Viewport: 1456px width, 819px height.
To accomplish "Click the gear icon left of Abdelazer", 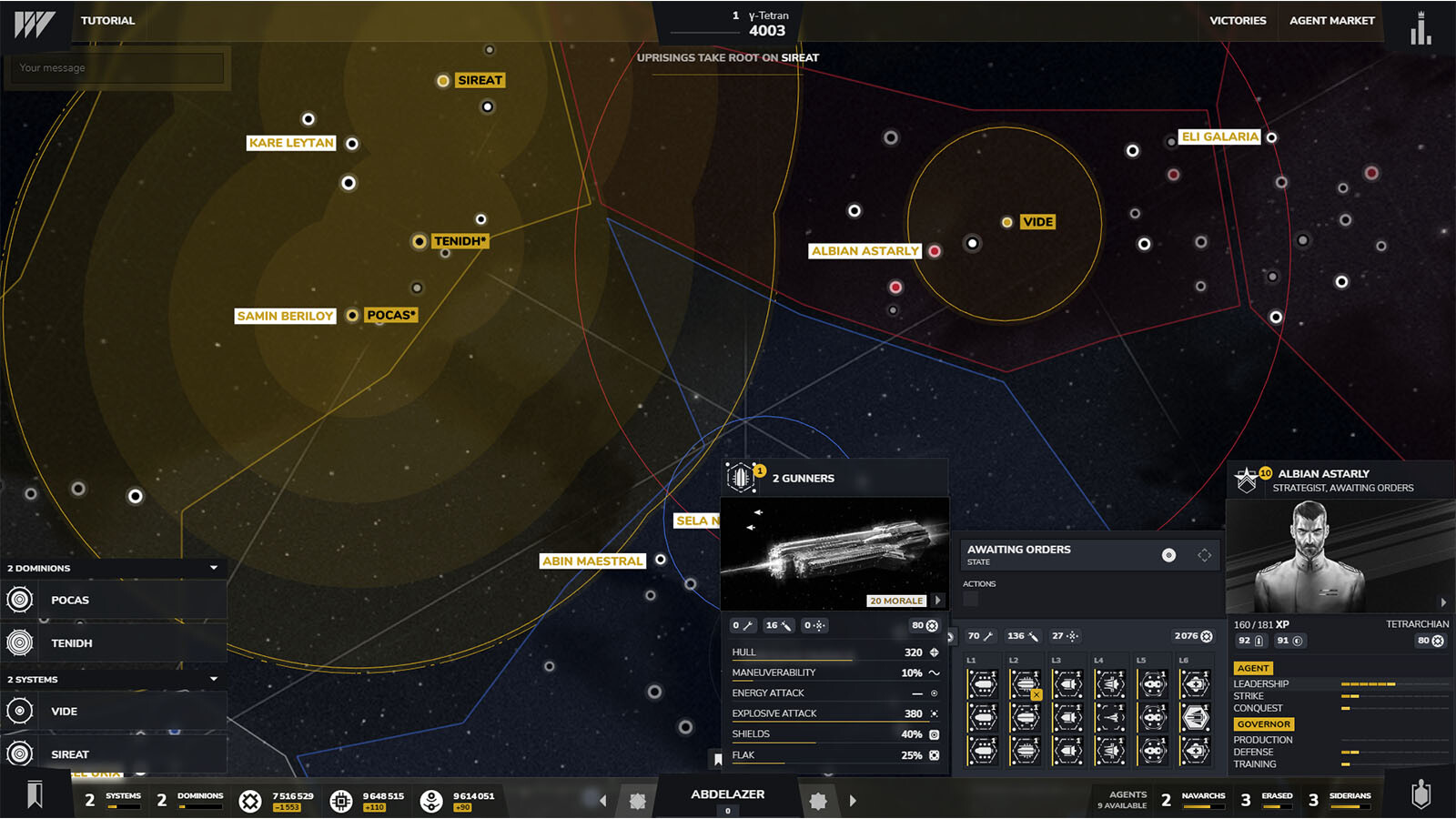I will [x=638, y=801].
